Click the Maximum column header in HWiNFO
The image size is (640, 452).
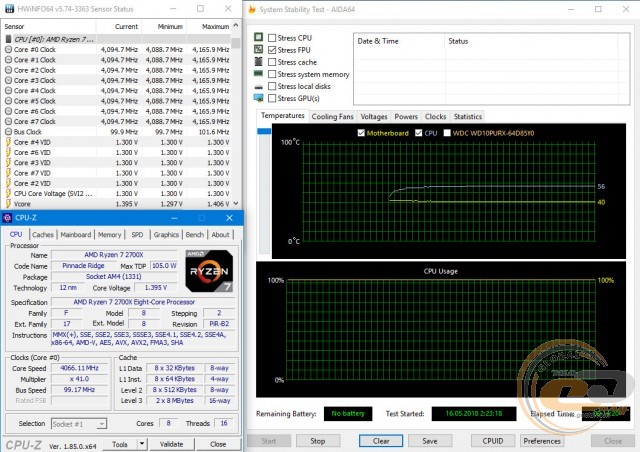point(209,27)
